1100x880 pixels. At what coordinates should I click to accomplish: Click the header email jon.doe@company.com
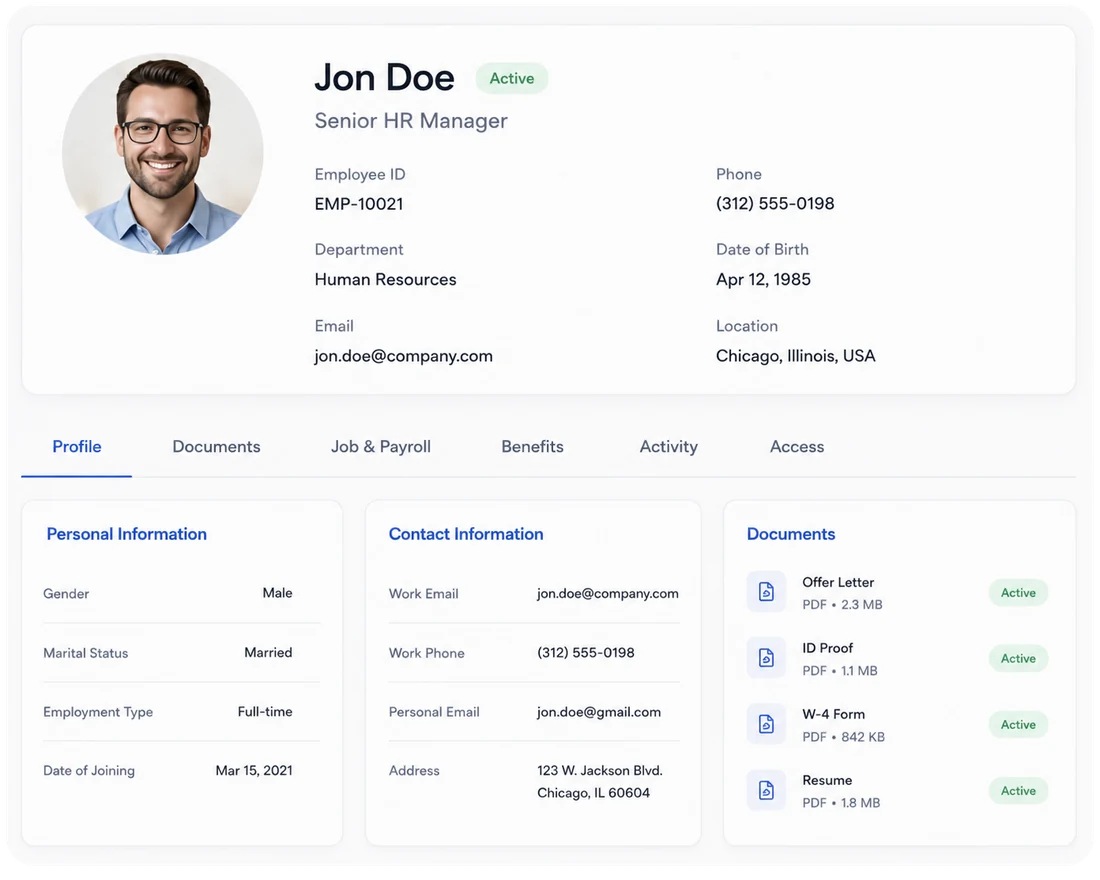(x=403, y=356)
